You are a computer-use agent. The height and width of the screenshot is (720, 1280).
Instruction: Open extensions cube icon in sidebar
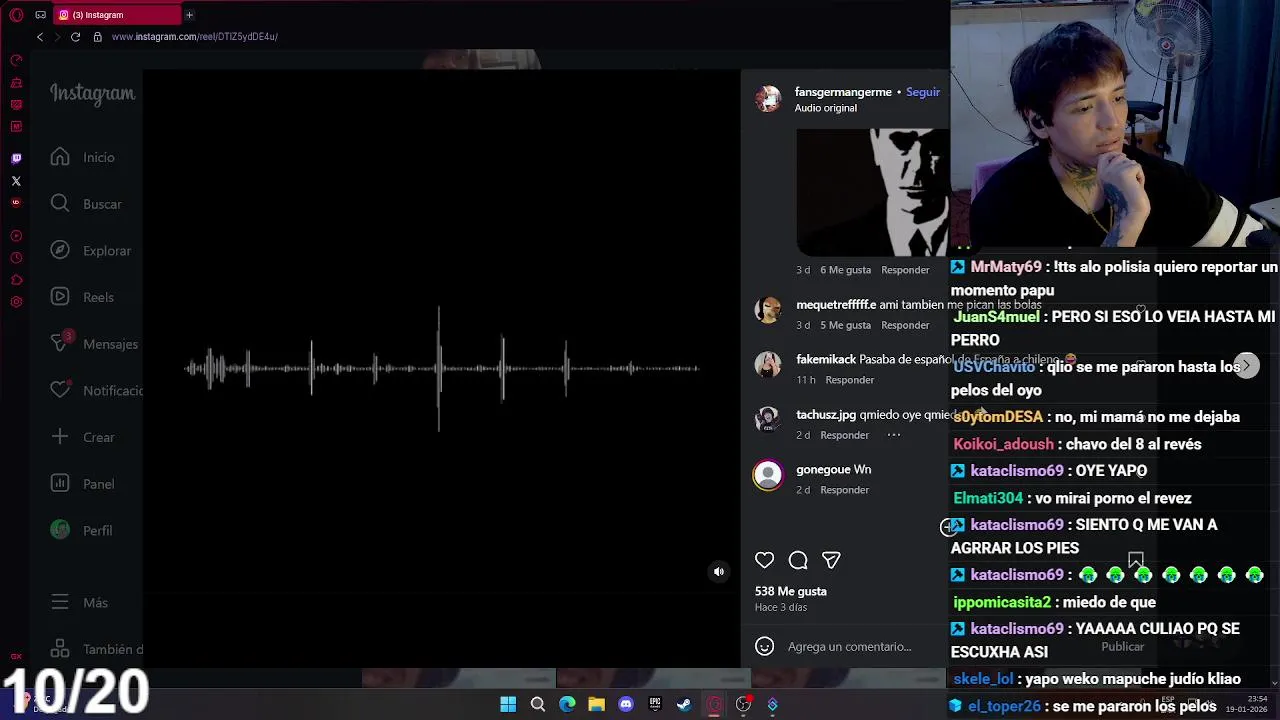coord(16,280)
